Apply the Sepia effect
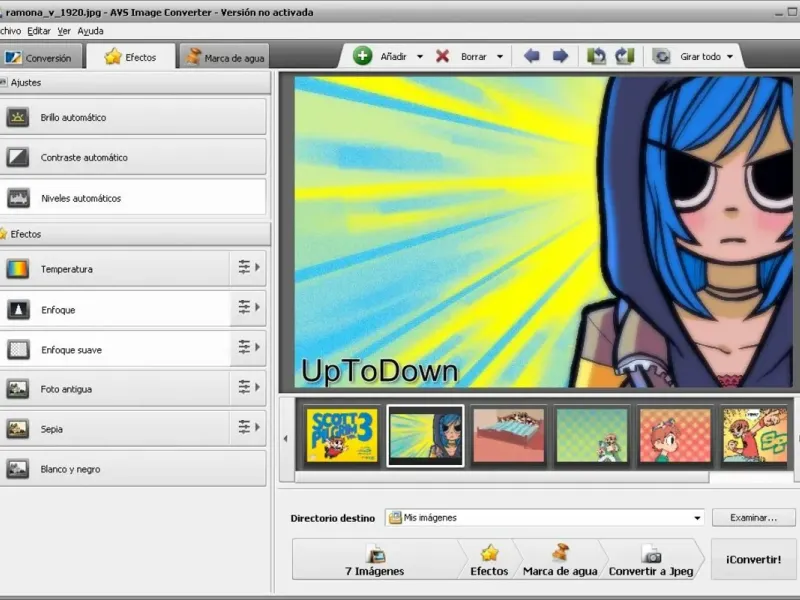The height and width of the screenshot is (600, 800). point(116,428)
